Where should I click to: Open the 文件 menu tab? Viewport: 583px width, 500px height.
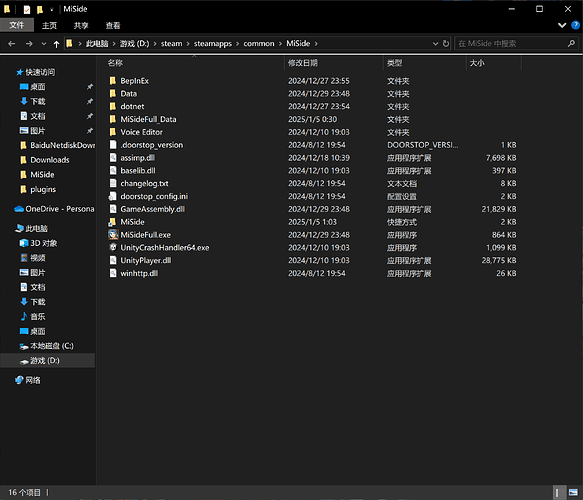(x=17, y=25)
